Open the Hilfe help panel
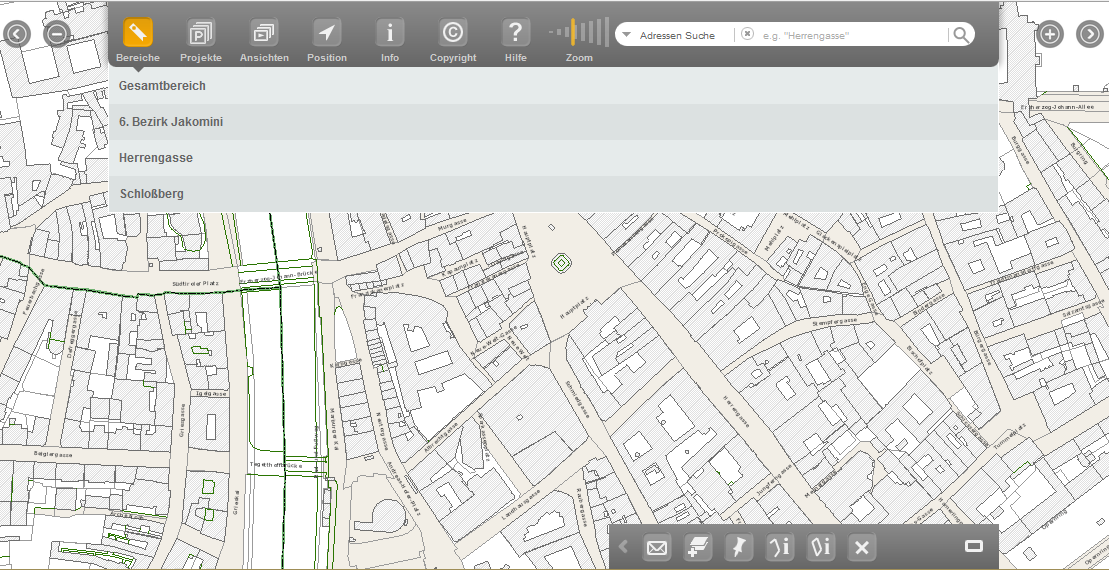 tap(515, 34)
